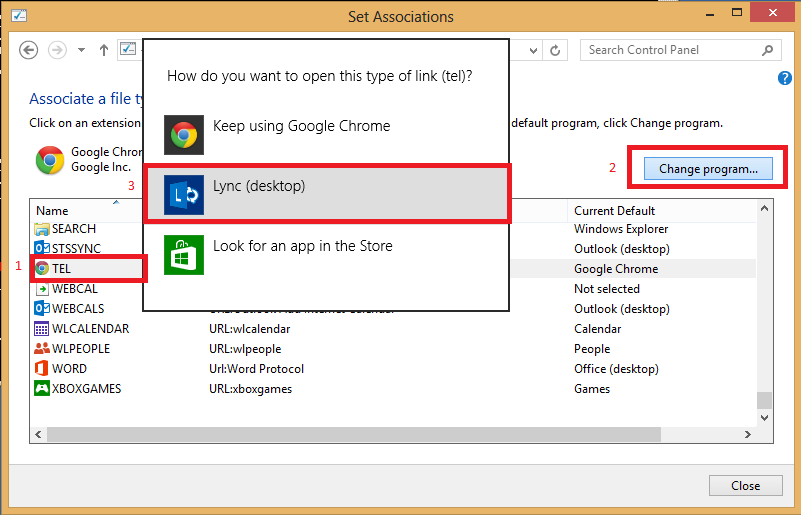Click the Chrome icon beside TEL

[x=42, y=268]
